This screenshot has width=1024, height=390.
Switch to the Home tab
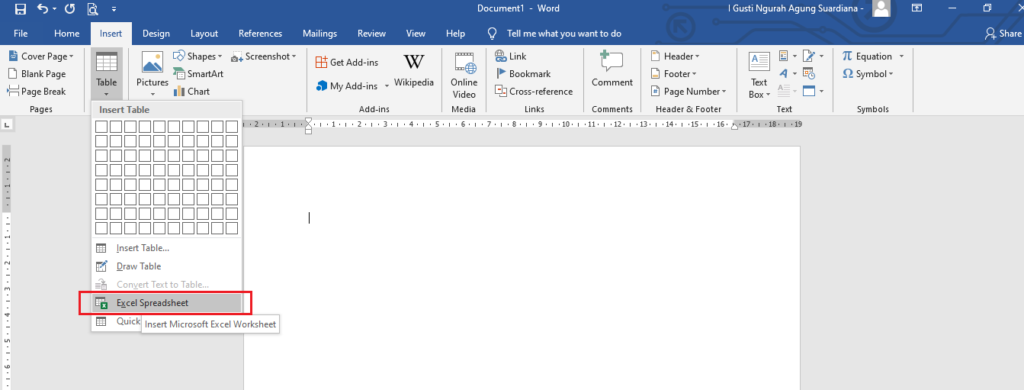(67, 33)
